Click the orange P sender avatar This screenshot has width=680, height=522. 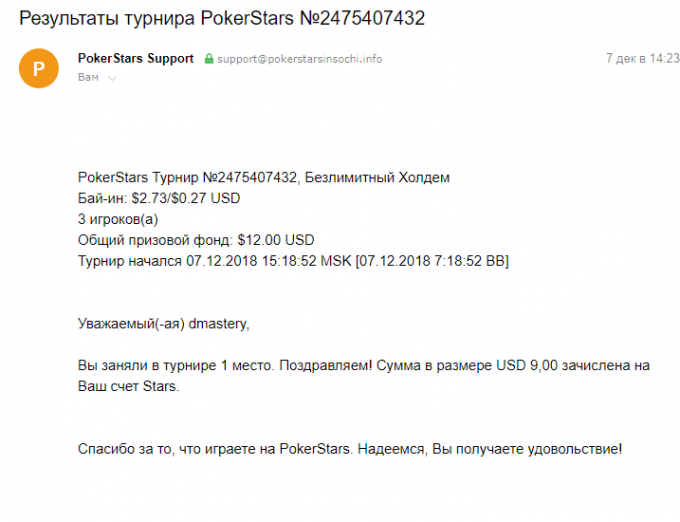(39, 68)
